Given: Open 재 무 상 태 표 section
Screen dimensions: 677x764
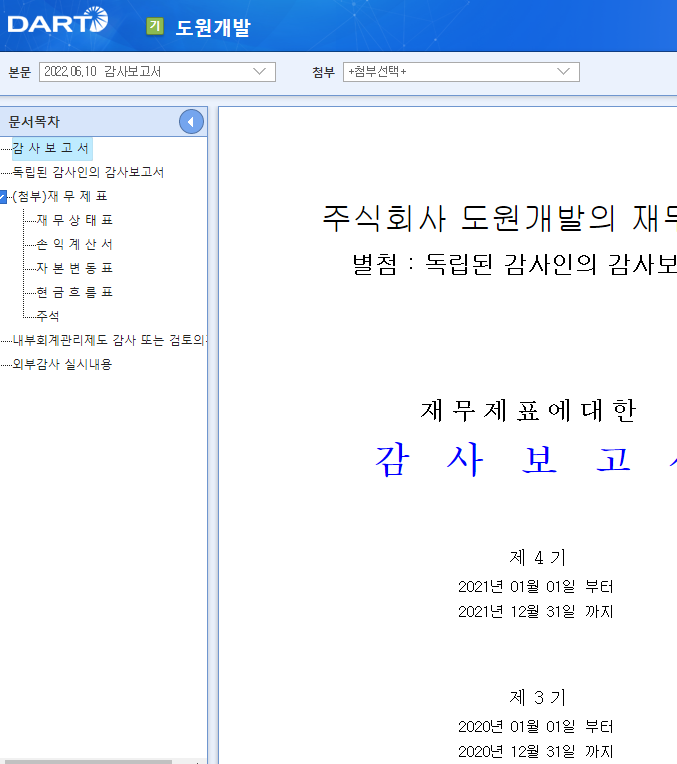Looking at the screenshot, I should coord(75,220).
